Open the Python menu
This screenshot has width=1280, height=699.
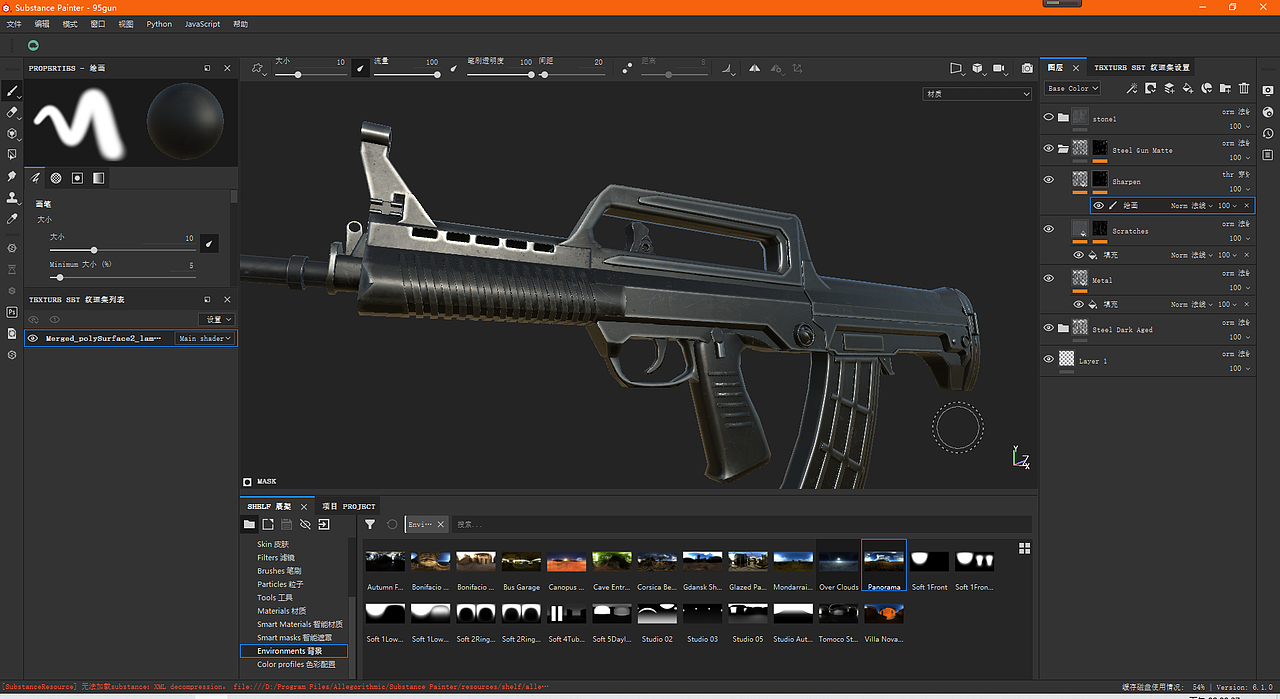(159, 24)
